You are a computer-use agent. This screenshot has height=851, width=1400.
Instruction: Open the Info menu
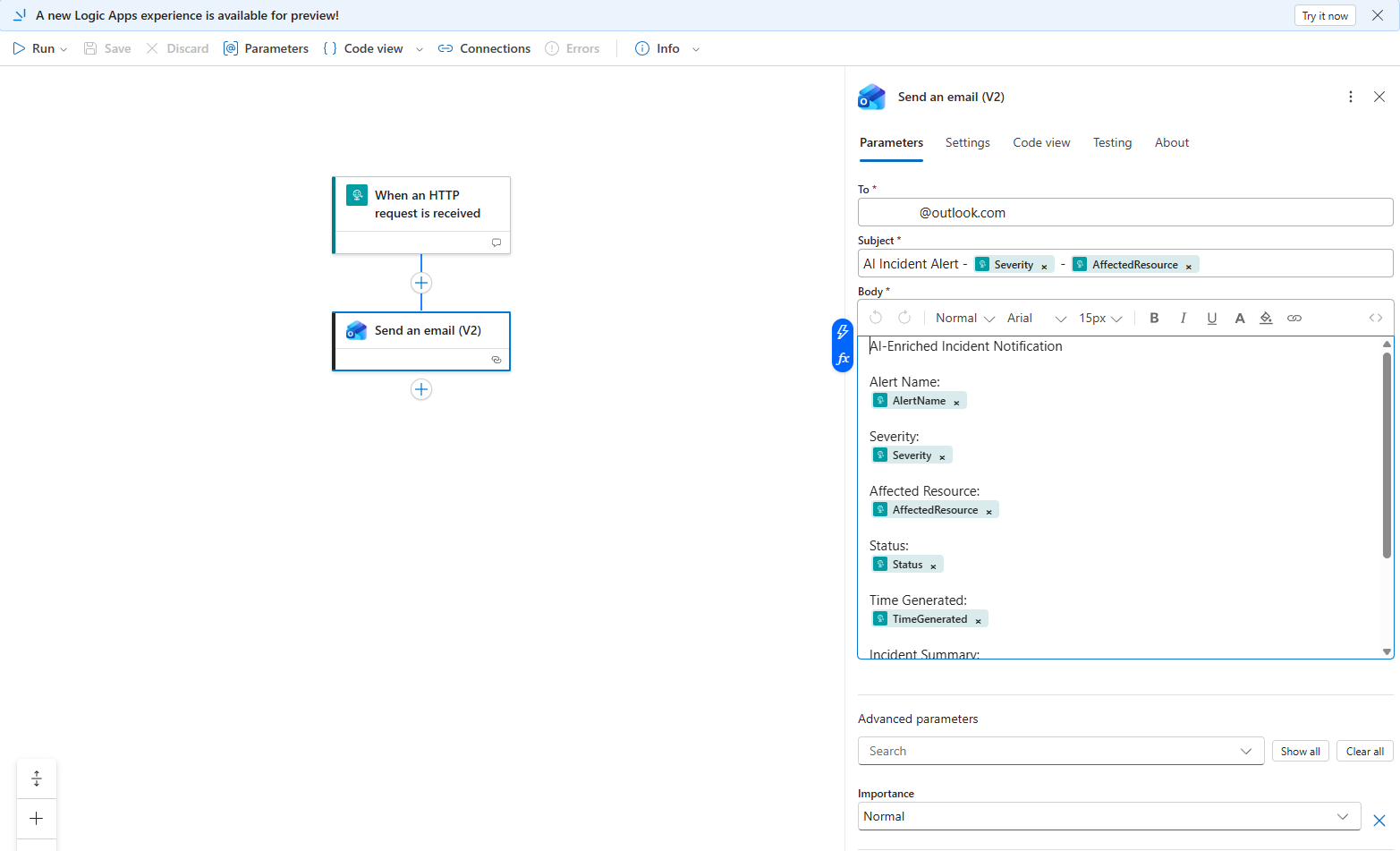pyautogui.click(x=658, y=48)
